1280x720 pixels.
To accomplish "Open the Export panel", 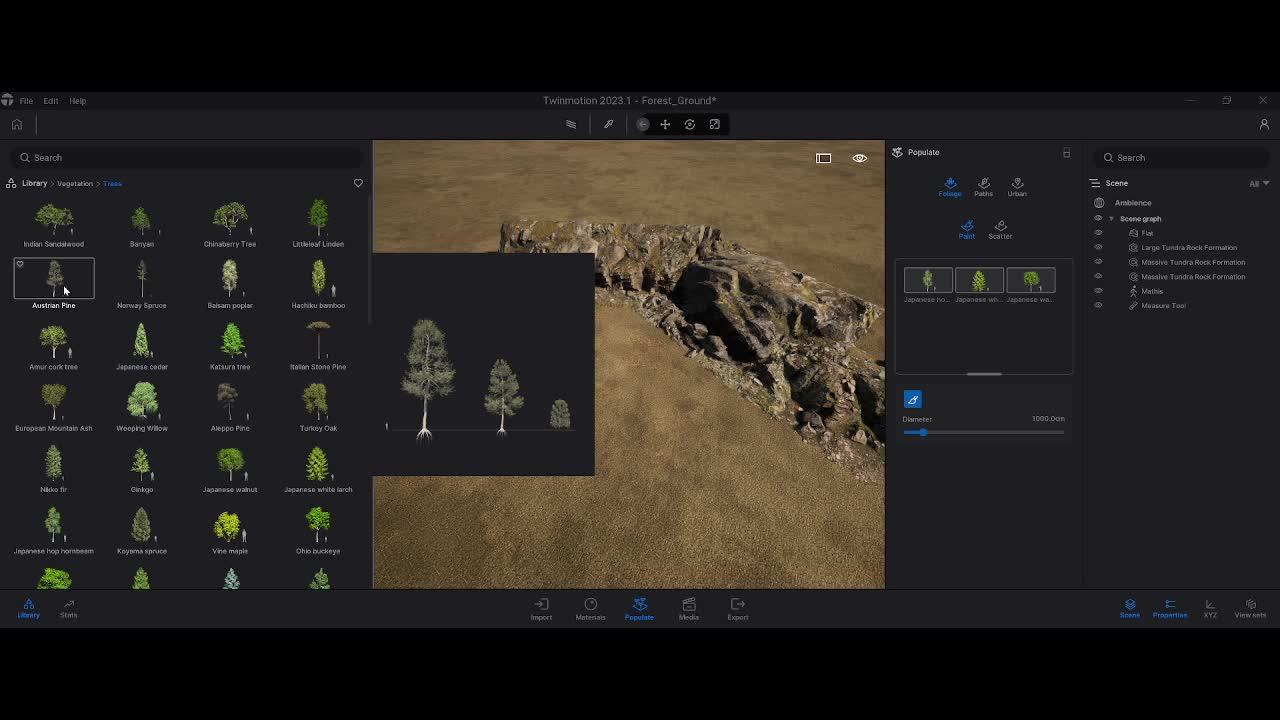I will pyautogui.click(x=737, y=609).
